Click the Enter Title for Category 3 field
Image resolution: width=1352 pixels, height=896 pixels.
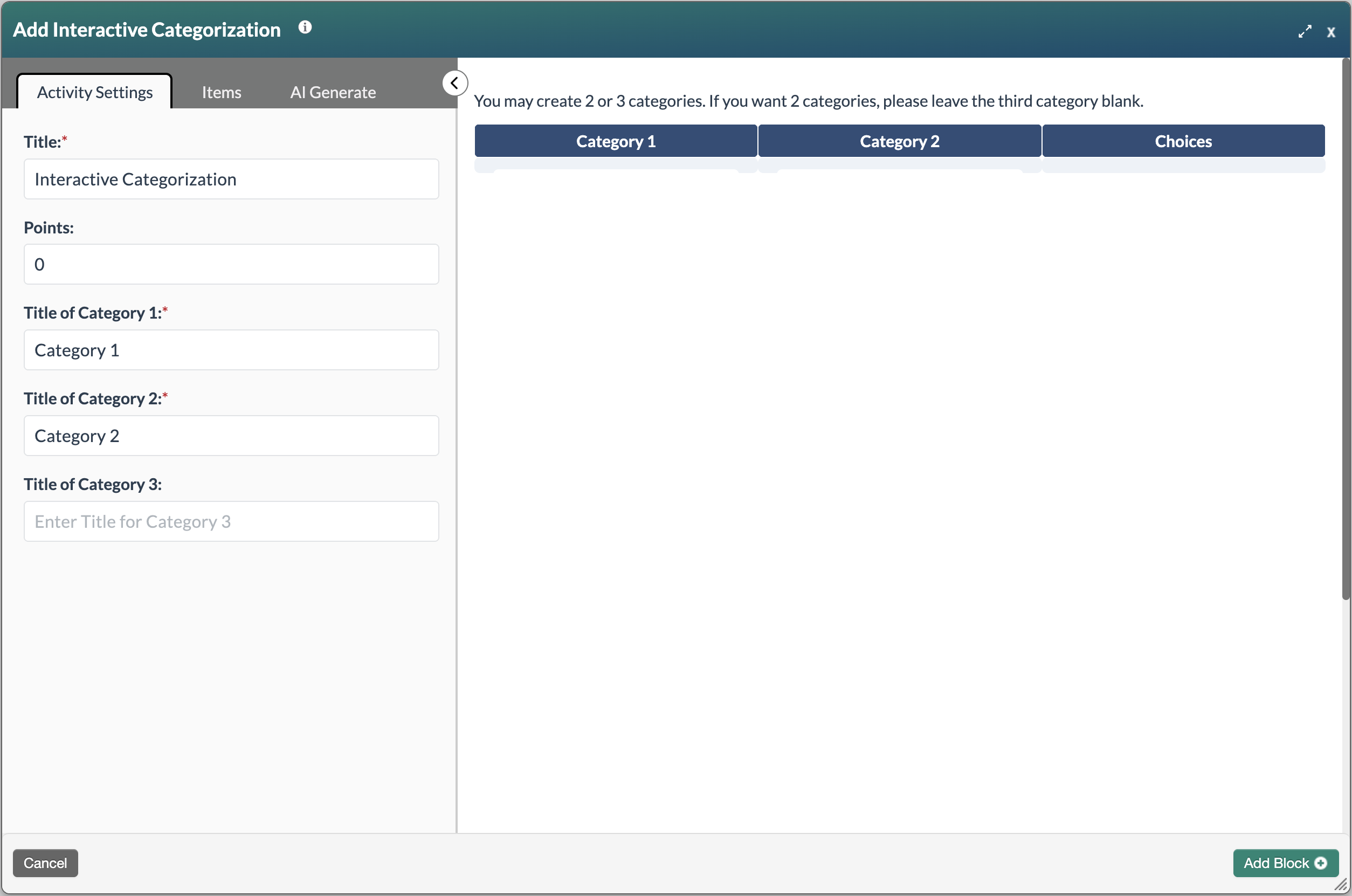pos(231,521)
